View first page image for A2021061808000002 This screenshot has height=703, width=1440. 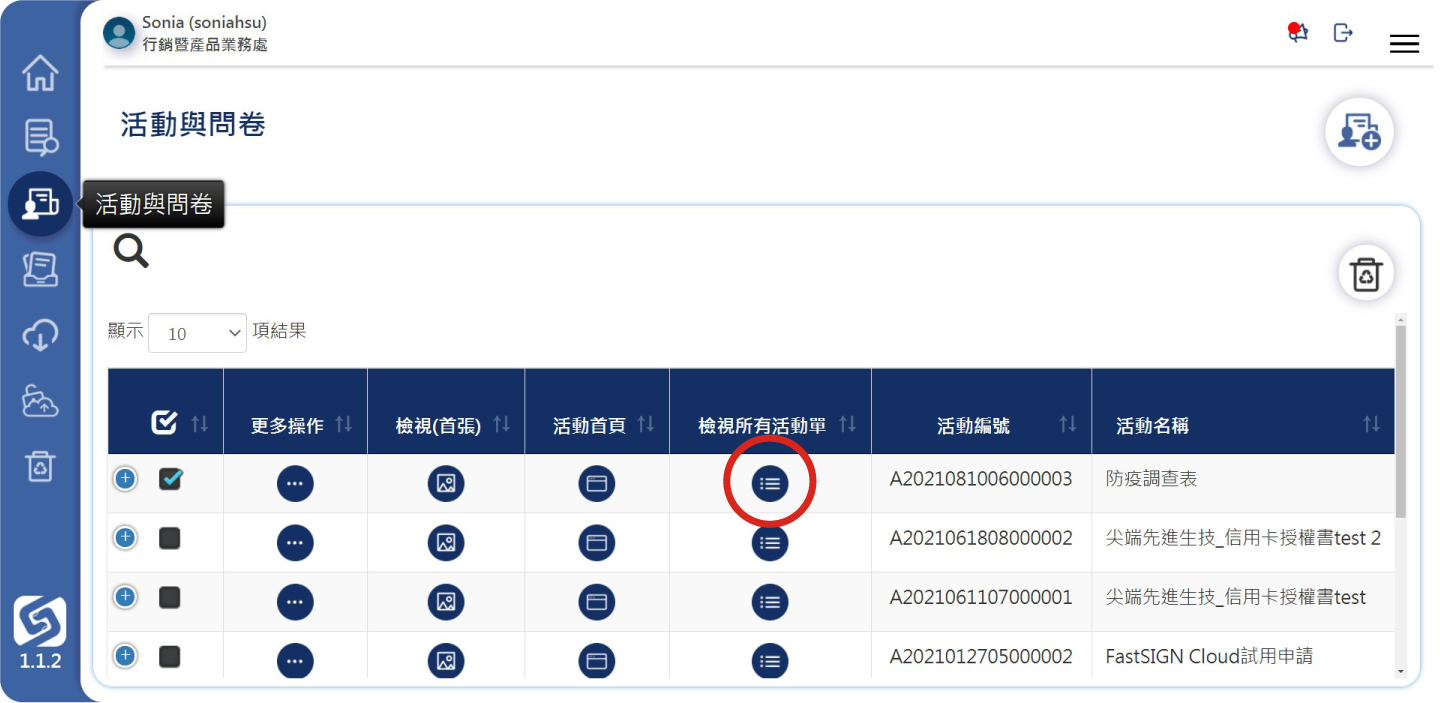446,543
